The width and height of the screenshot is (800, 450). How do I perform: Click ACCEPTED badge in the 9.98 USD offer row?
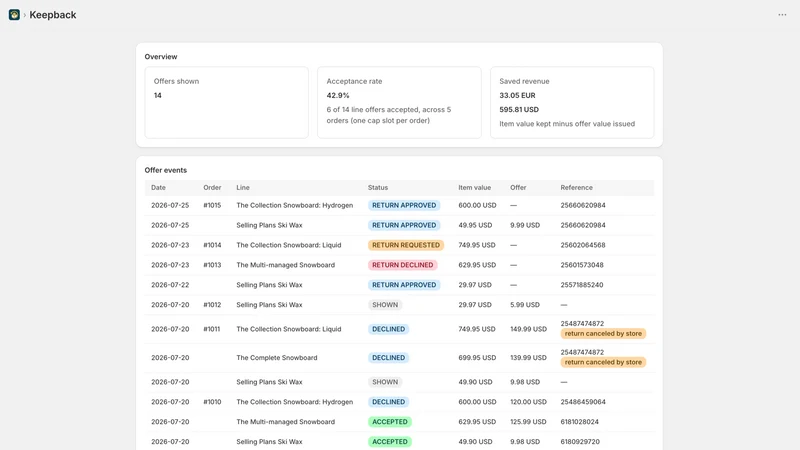coord(390,442)
